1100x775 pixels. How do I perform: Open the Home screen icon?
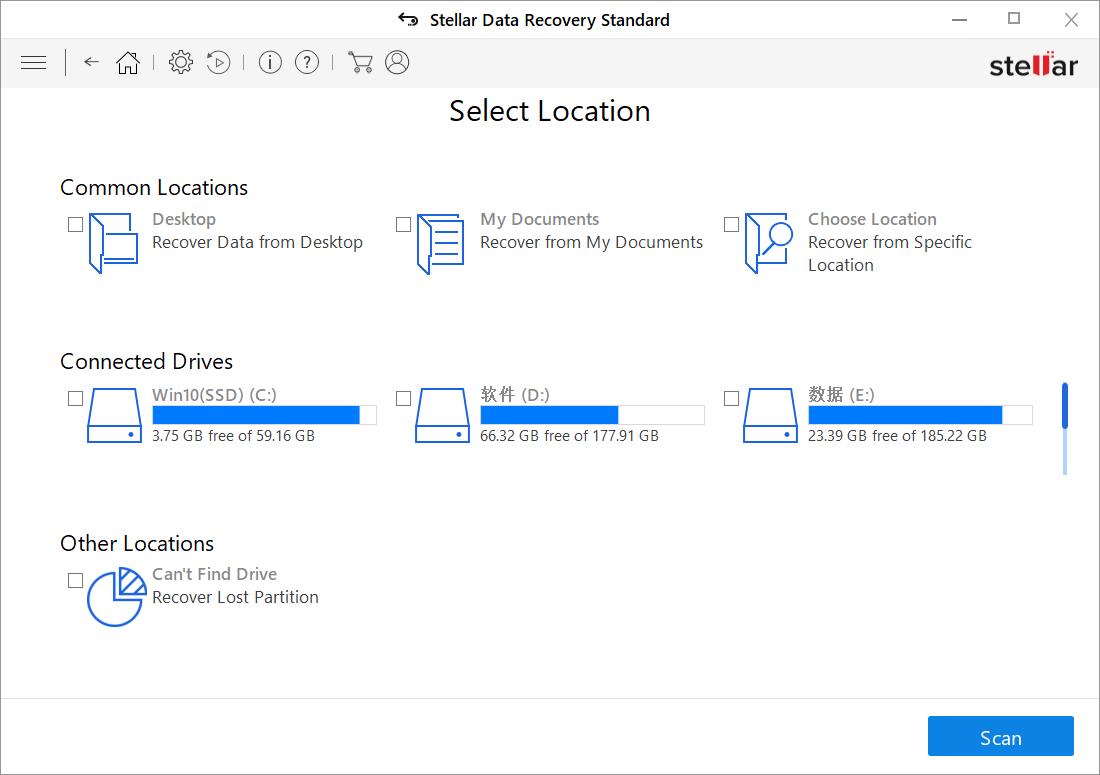click(x=128, y=63)
